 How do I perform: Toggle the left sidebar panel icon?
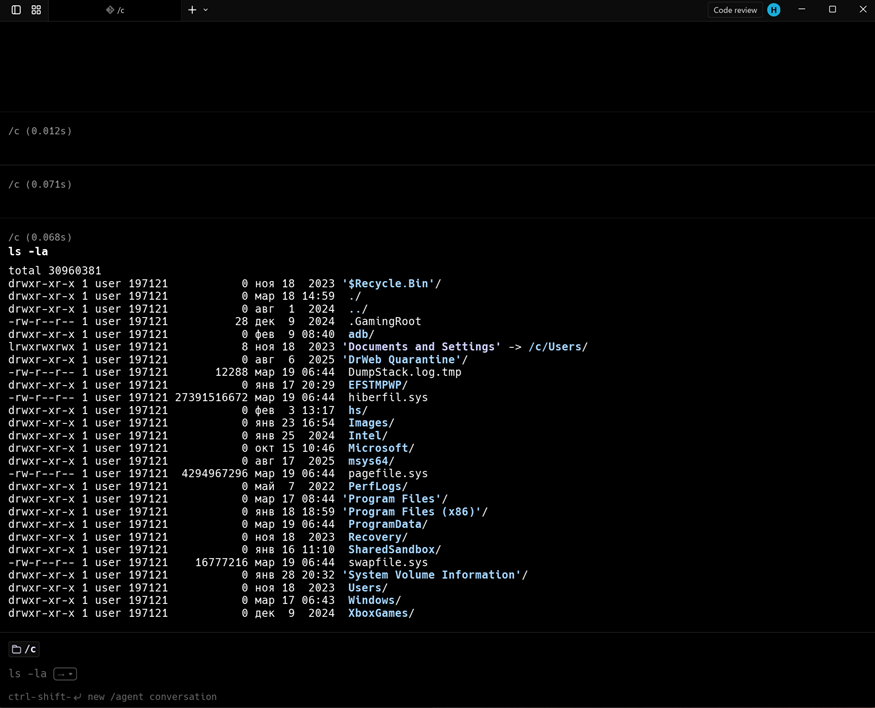(16, 10)
